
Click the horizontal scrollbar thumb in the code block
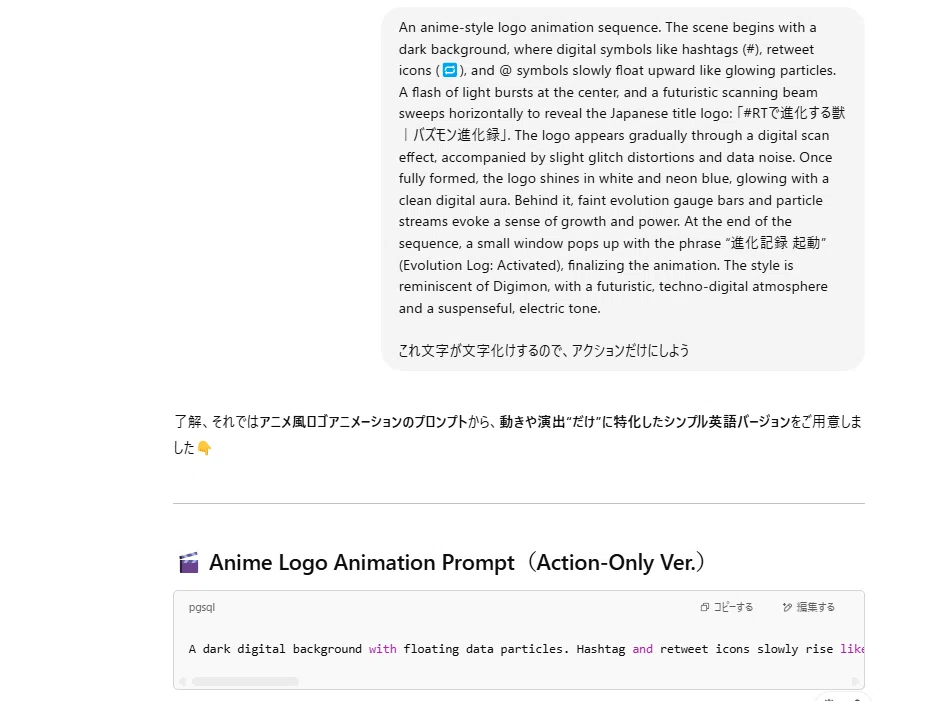click(245, 681)
